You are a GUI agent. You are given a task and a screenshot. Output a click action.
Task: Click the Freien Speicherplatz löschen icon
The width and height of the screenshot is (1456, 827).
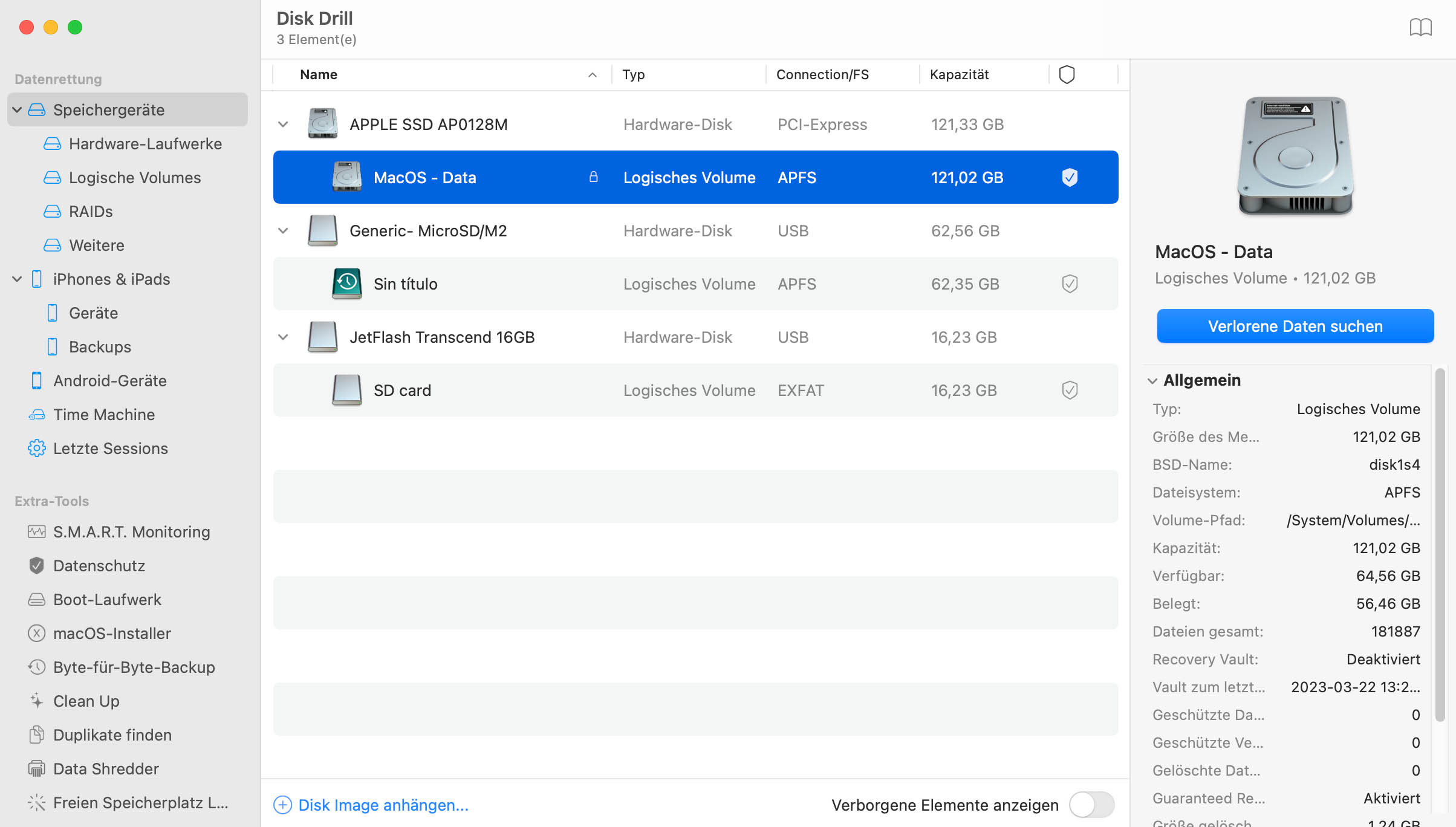tap(37, 803)
